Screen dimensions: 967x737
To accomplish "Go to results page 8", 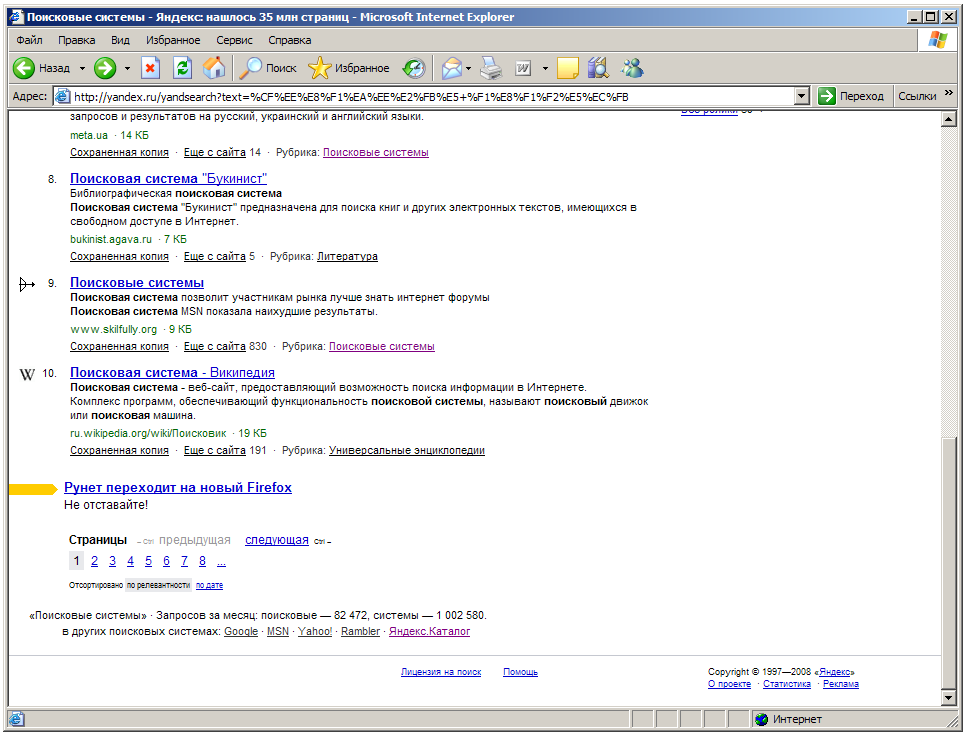I will (202, 561).
